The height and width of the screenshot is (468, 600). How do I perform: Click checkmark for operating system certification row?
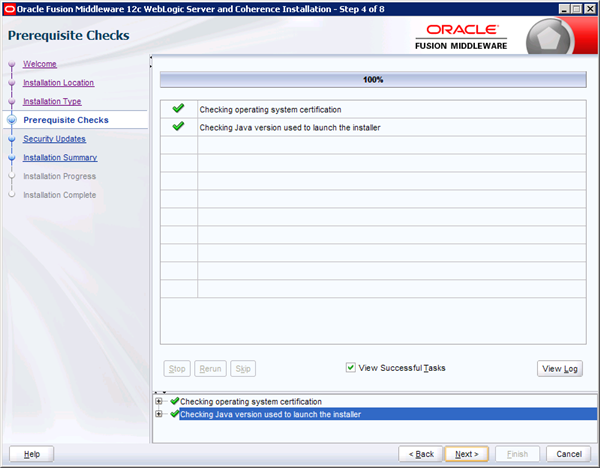(178, 109)
